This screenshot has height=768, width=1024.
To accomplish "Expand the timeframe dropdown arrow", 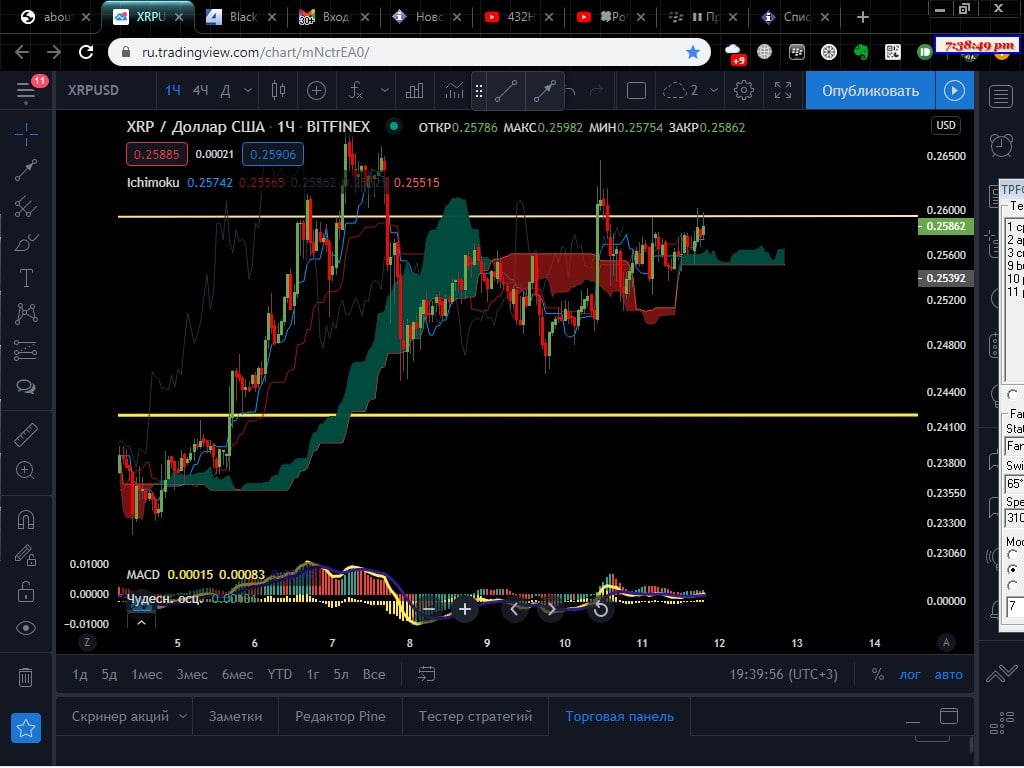I will (248, 90).
